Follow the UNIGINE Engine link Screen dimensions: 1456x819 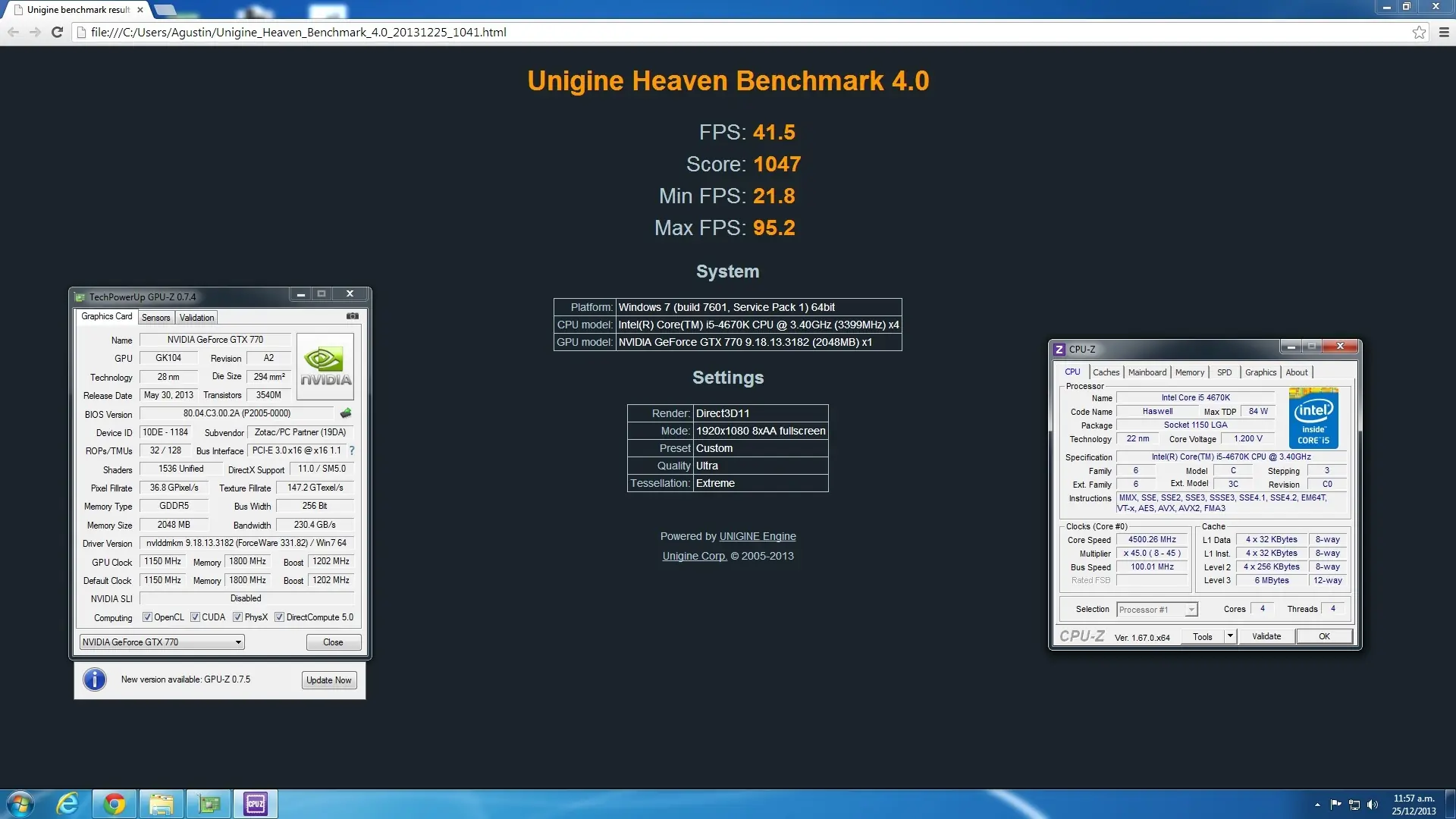tap(758, 536)
